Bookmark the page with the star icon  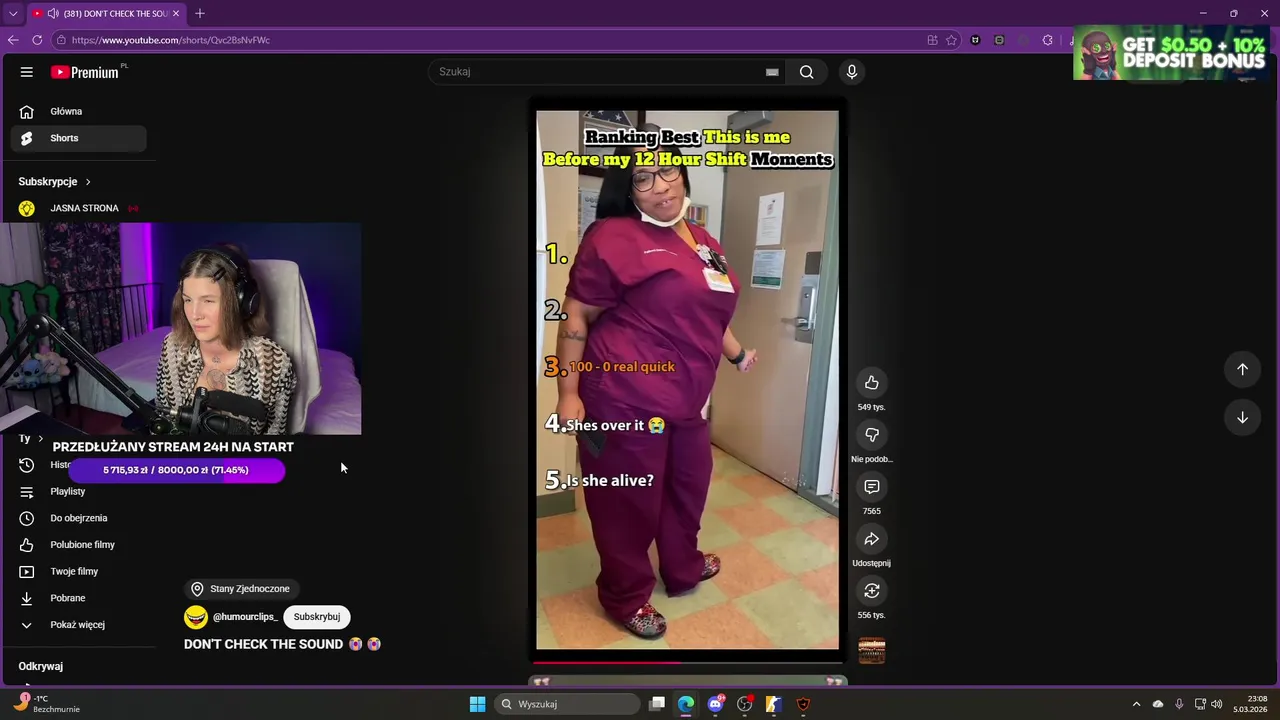952,40
